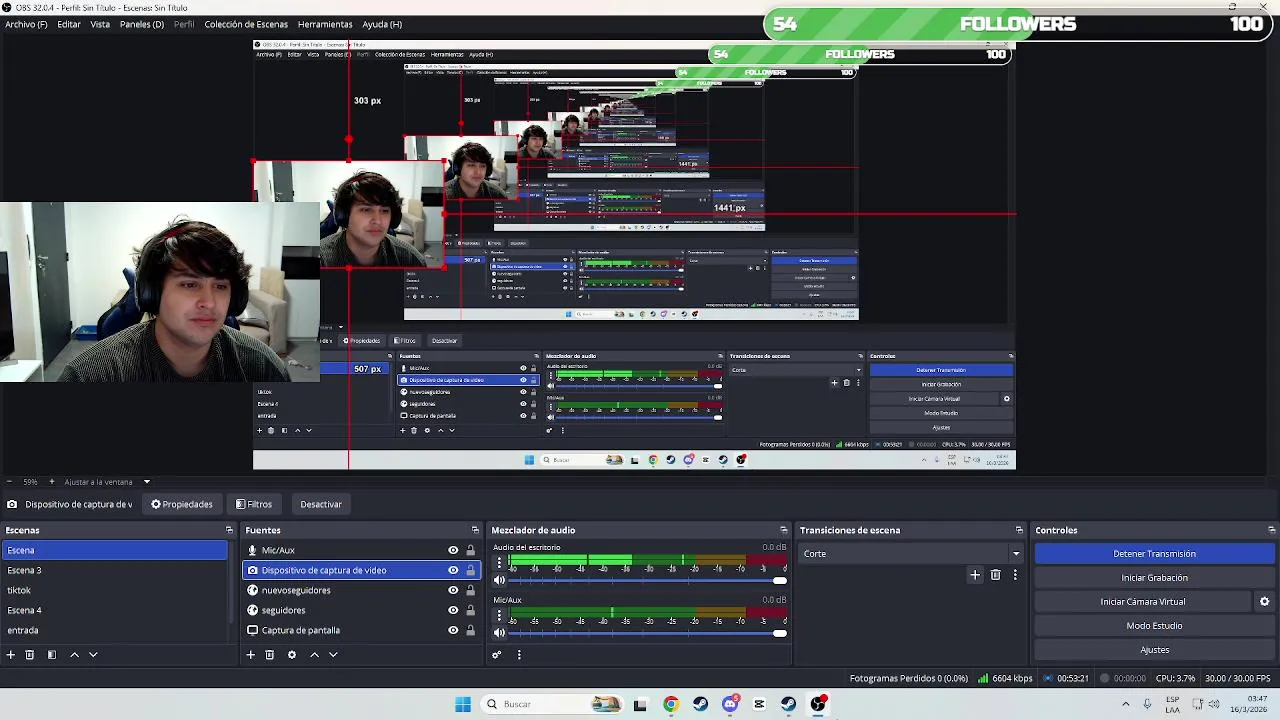Add a scene transition with plus icon

point(975,575)
